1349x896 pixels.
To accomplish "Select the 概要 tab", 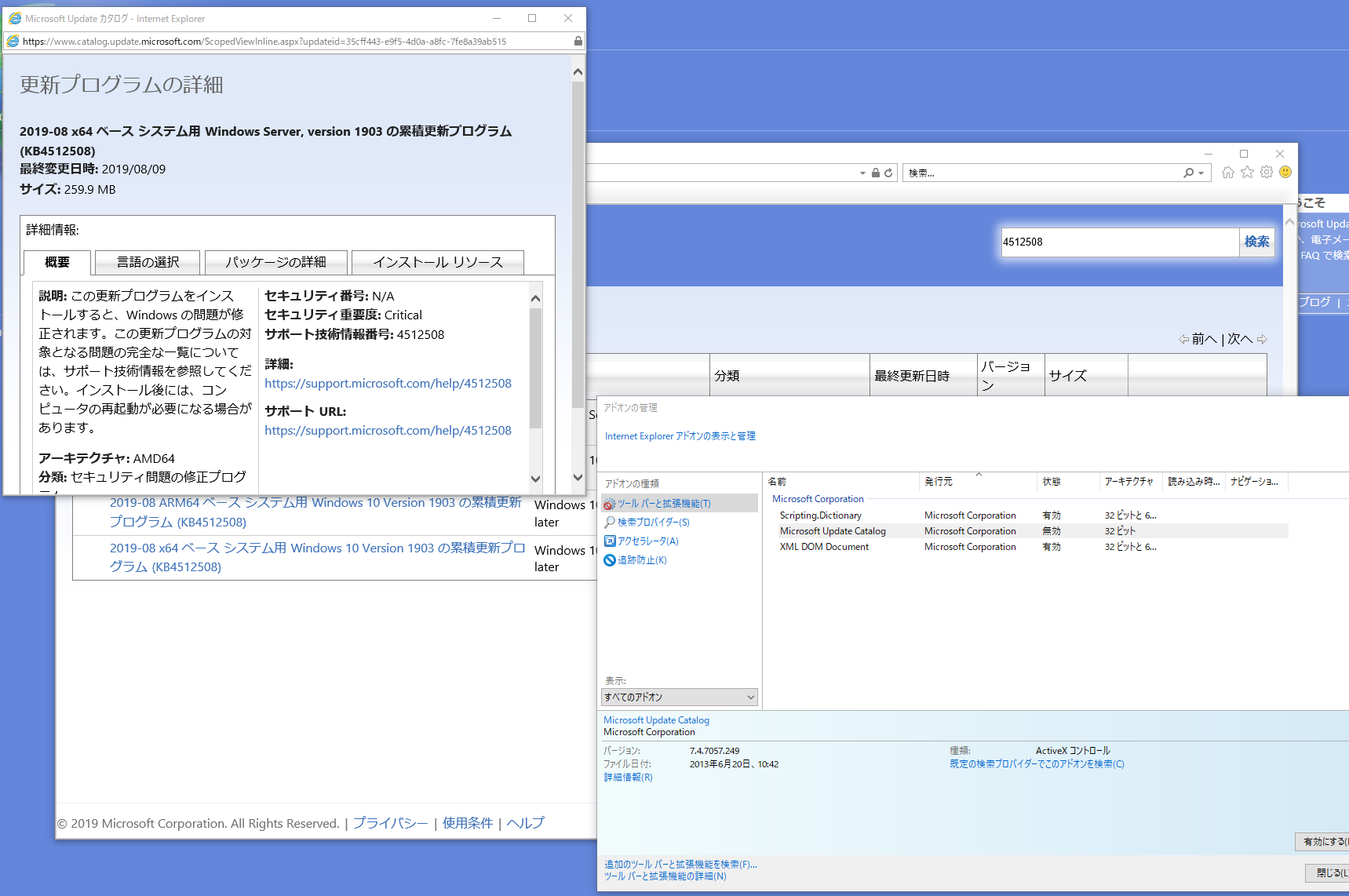I will 57,262.
